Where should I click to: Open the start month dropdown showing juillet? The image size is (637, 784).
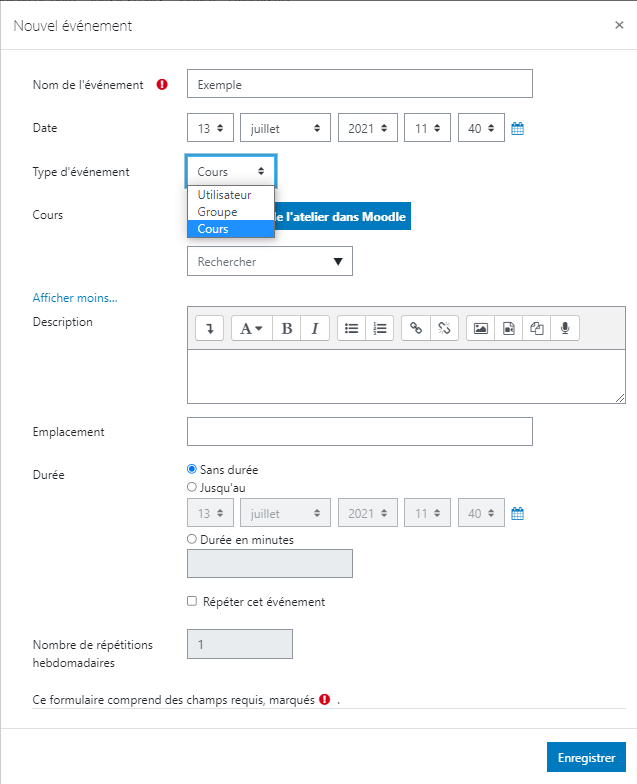click(285, 128)
